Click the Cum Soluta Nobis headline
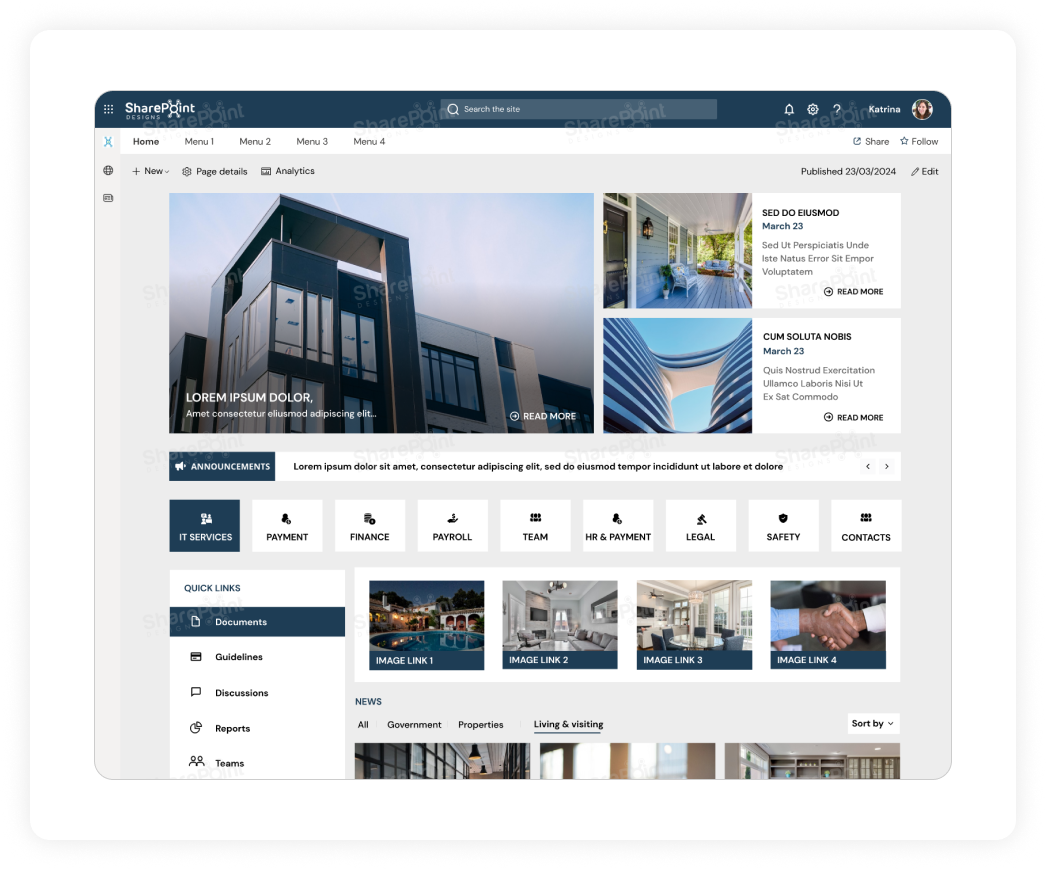The height and width of the screenshot is (870, 1046). (807, 337)
